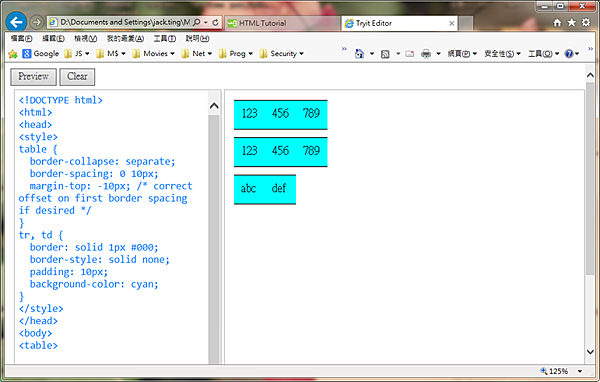Go back with the browser Back arrow
This screenshot has height=382, width=600.
tap(16, 23)
